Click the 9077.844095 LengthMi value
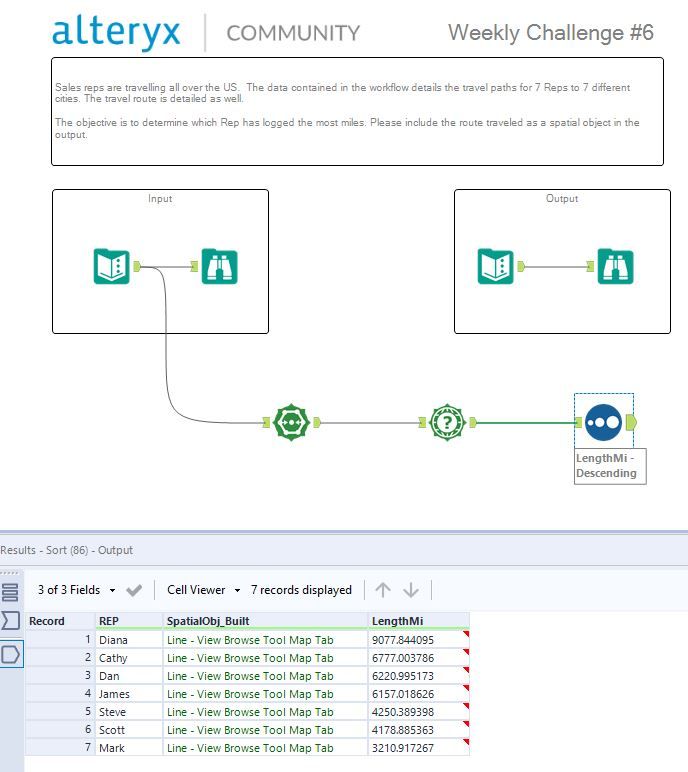Screen dimensions: 688x772 419,640
